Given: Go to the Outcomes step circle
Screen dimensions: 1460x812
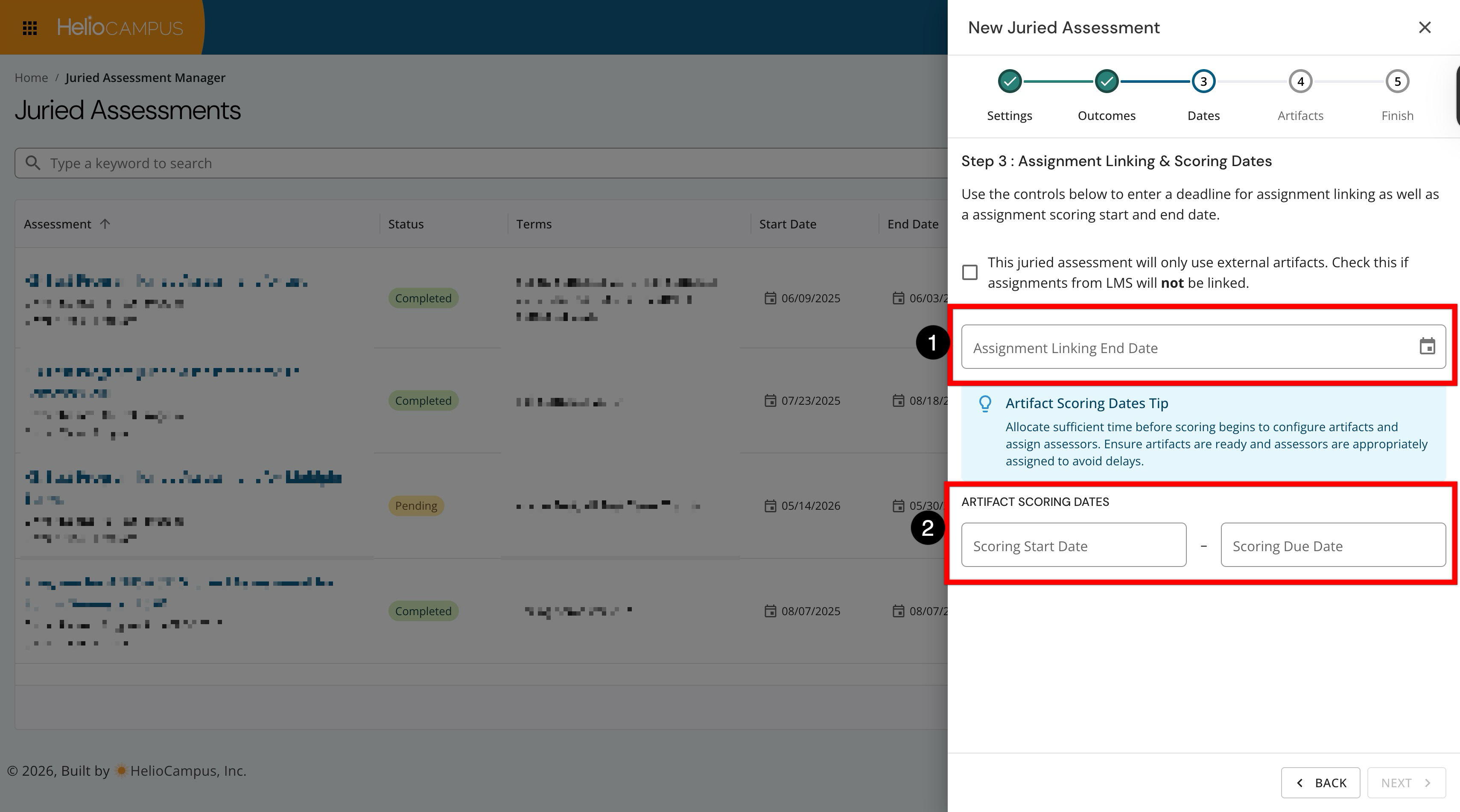Looking at the screenshot, I should 1107,81.
